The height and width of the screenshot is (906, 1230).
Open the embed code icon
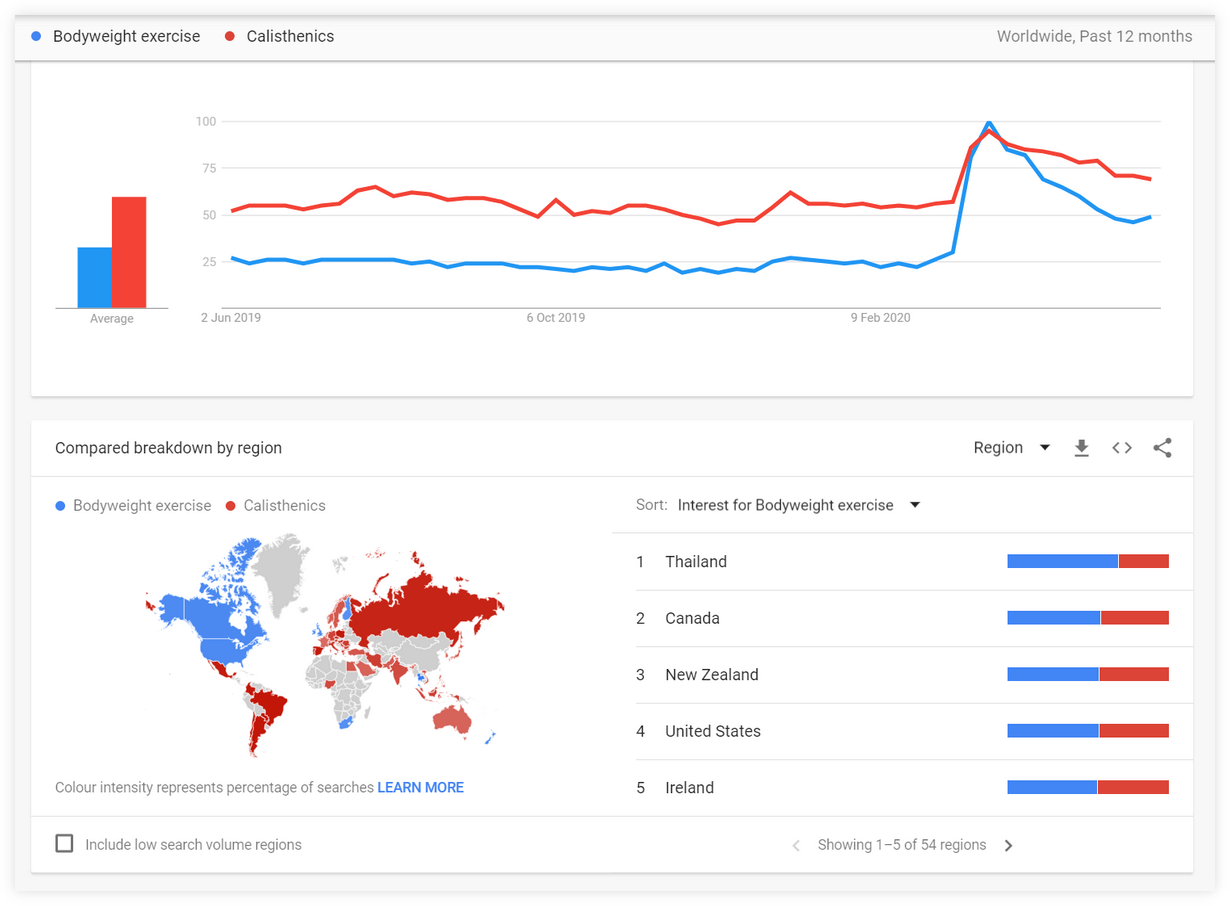coord(1122,448)
